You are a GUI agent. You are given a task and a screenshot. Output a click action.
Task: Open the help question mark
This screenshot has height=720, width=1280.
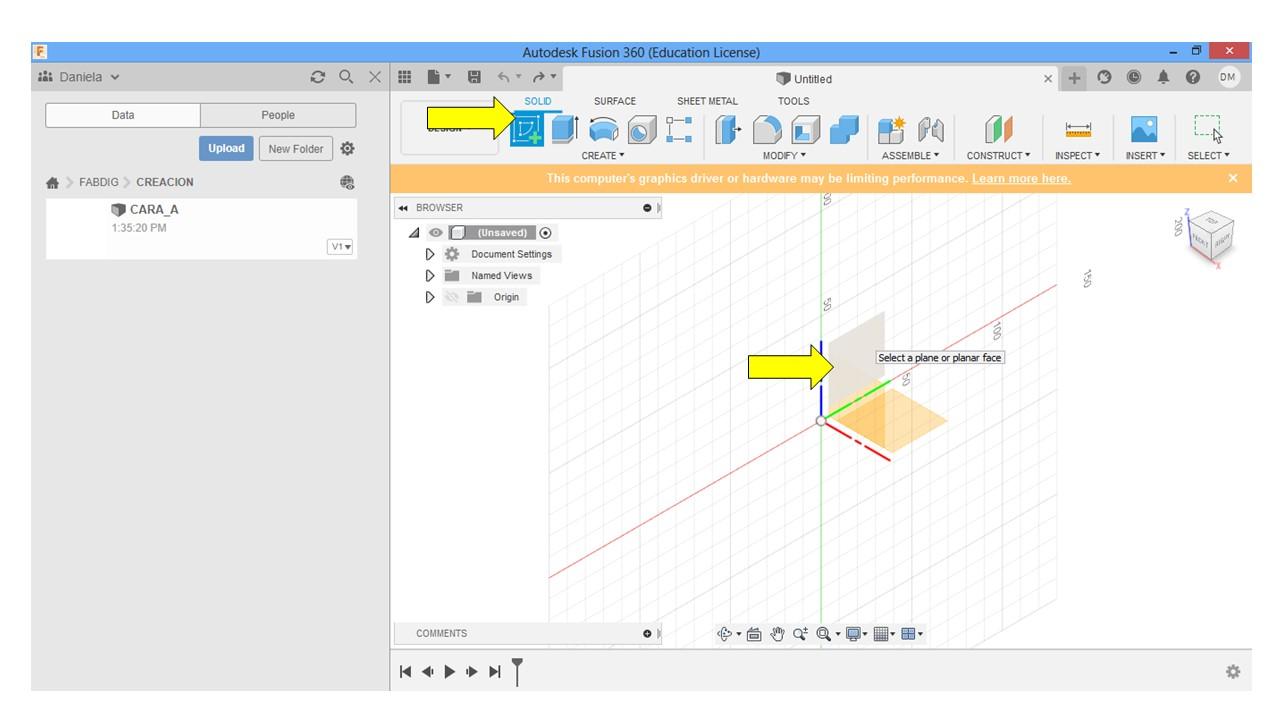tap(1193, 77)
